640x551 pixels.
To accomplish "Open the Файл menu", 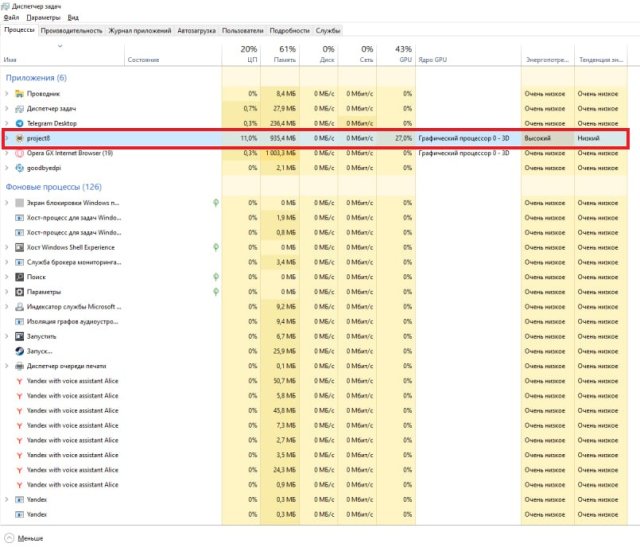I will pyautogui.click(x=11, y=18).
